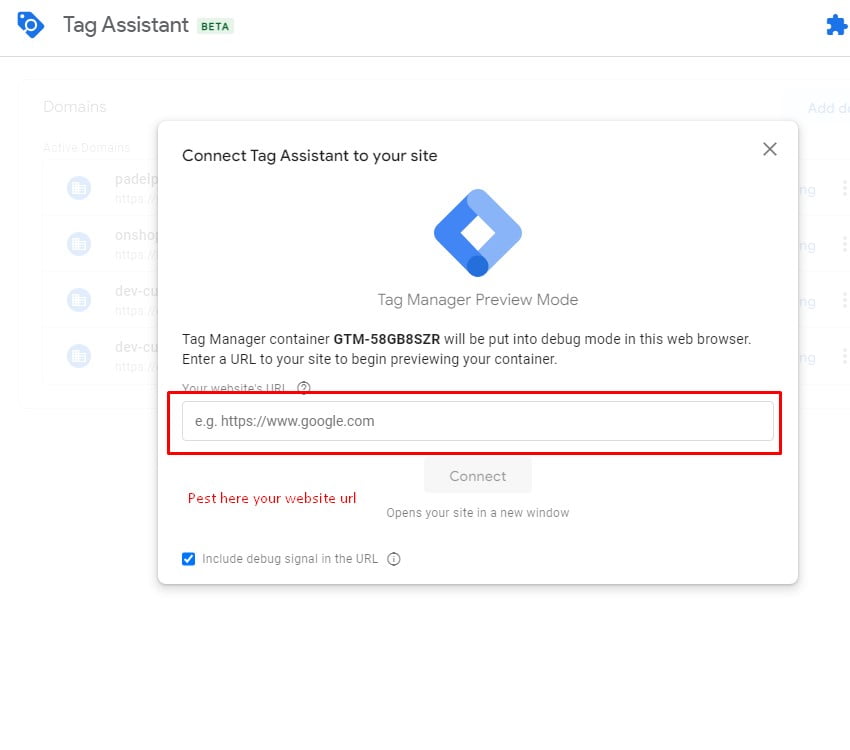Click the padelp domain row icon
Viewport: 850px width, 750px height.
[x=79, y=188]
